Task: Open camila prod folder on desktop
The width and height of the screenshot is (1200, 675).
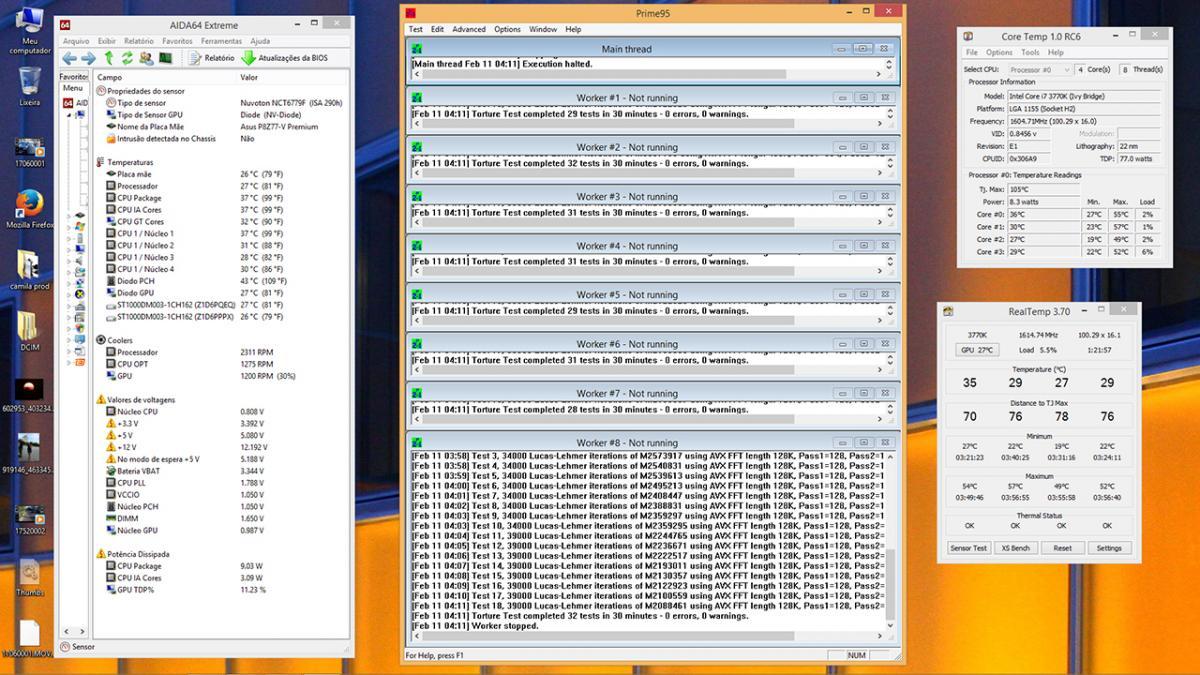Action: point(29,270)
